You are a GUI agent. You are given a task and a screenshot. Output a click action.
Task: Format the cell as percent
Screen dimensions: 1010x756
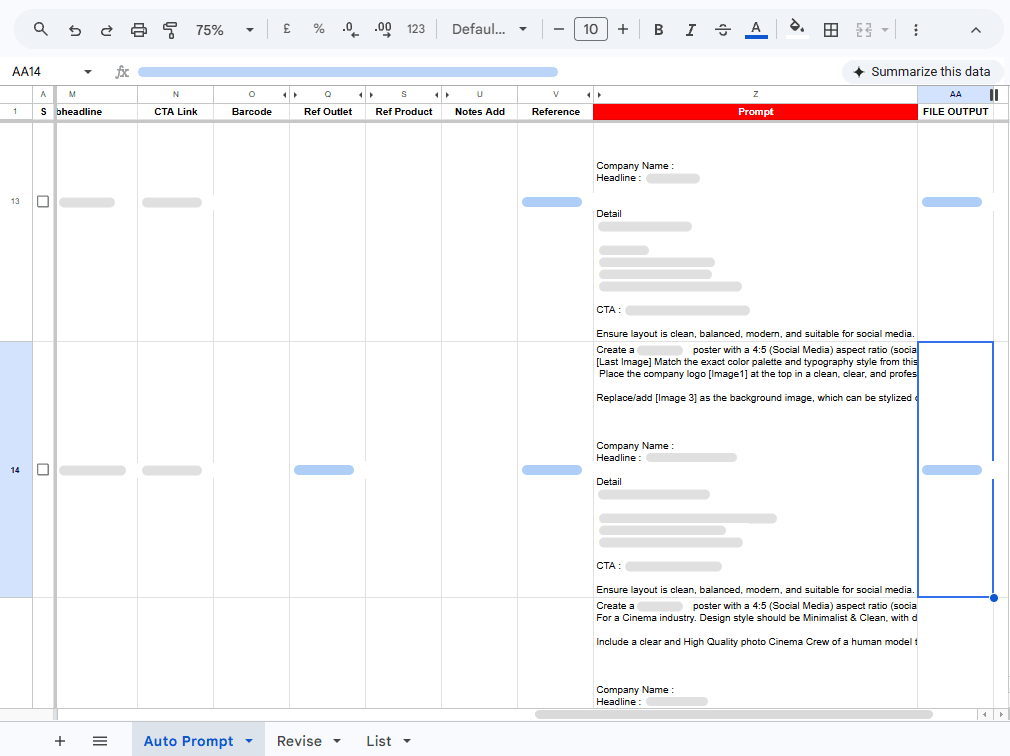318,29
